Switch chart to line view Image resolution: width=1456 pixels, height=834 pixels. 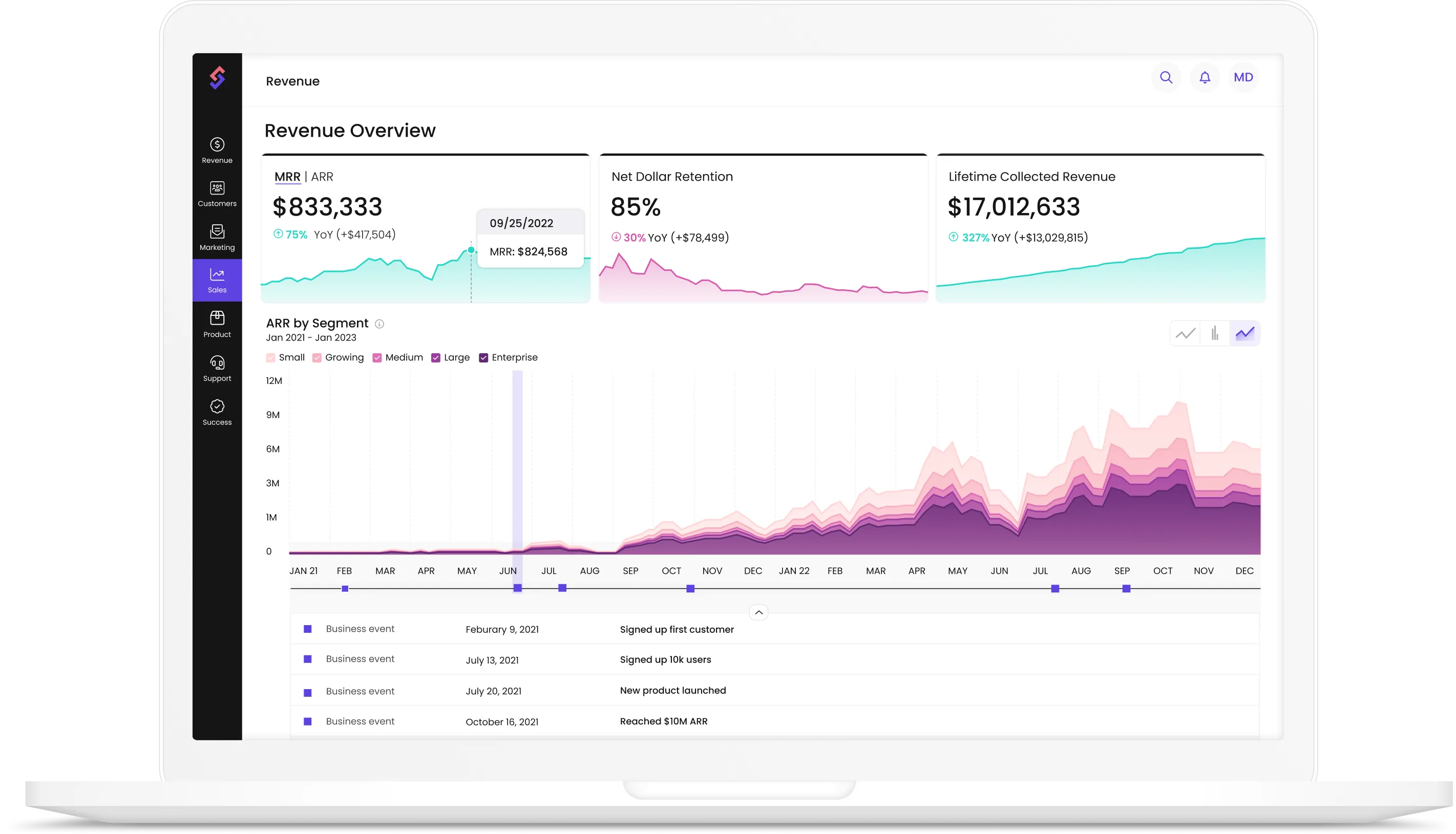(x=1185, y=333)
